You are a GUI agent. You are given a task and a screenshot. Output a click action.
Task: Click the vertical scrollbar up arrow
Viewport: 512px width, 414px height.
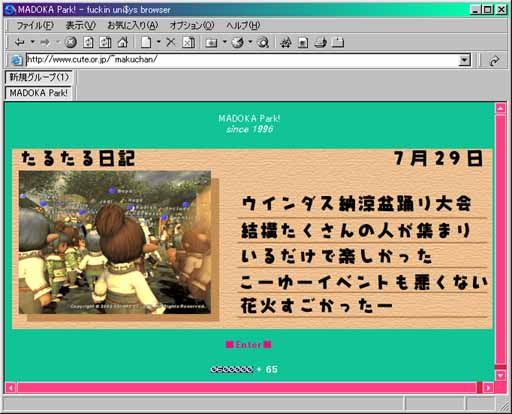tap(501, 108)
